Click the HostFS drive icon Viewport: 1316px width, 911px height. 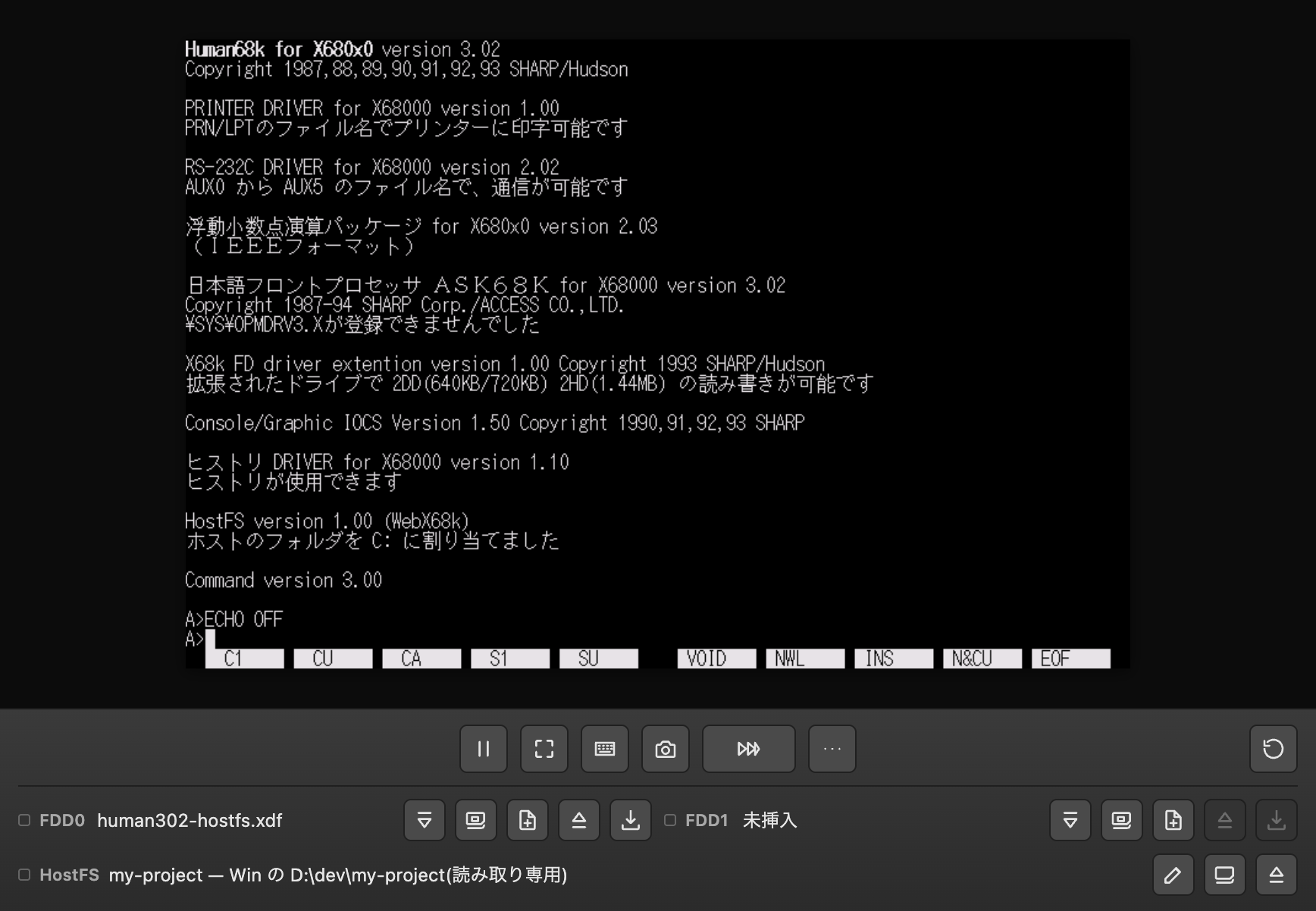[1225, 875]
